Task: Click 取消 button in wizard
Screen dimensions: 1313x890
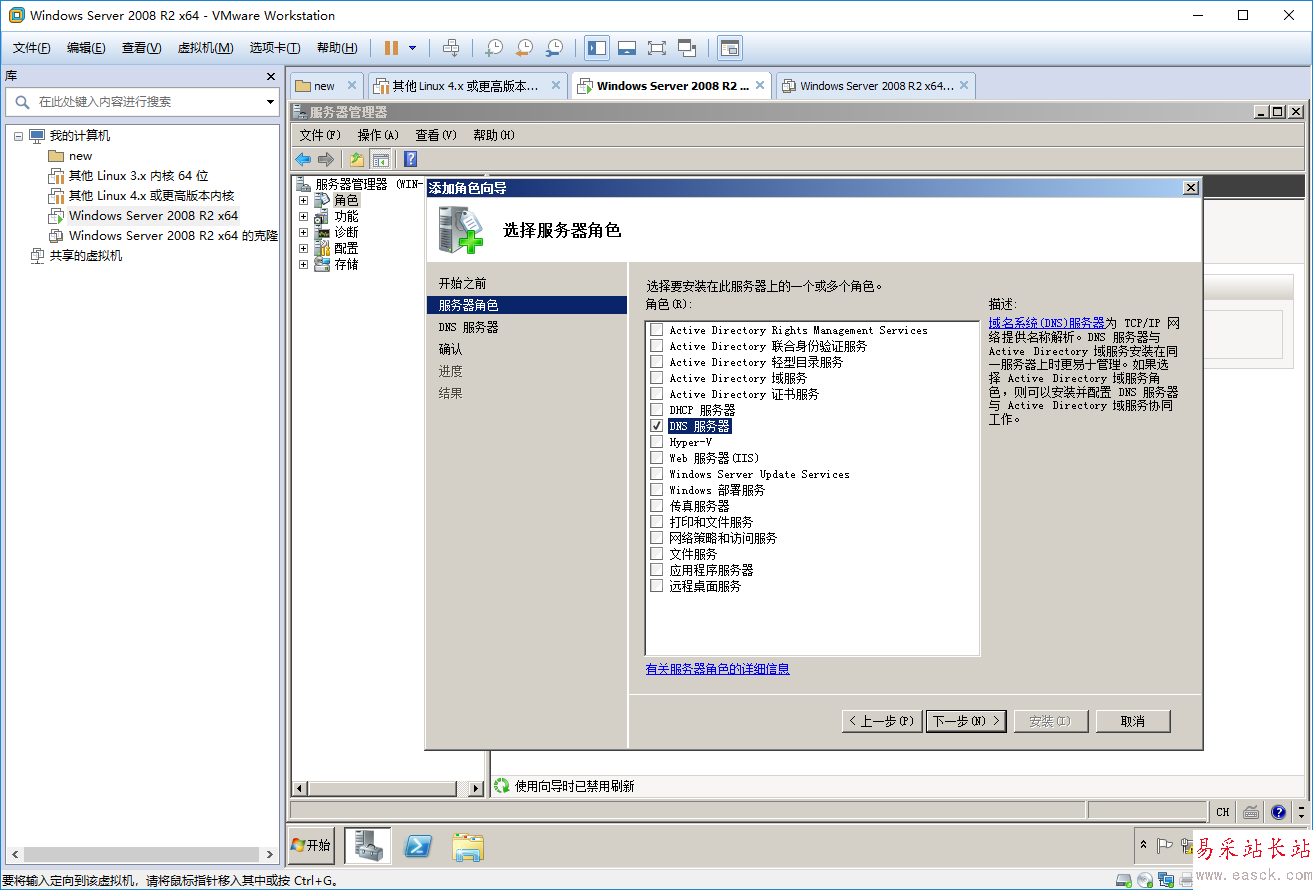Action: click(x=1133, y=721)
